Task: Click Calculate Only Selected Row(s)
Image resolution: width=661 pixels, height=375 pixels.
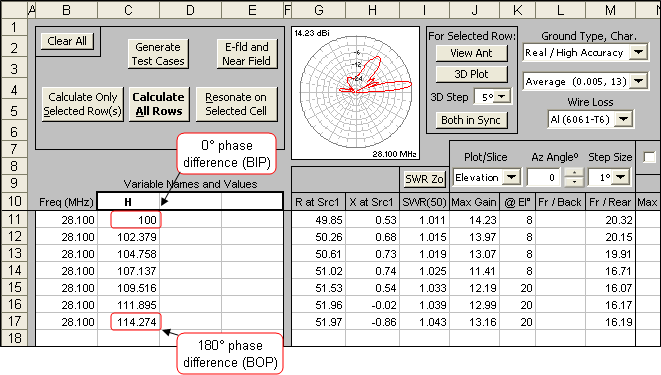Action: 83,104
